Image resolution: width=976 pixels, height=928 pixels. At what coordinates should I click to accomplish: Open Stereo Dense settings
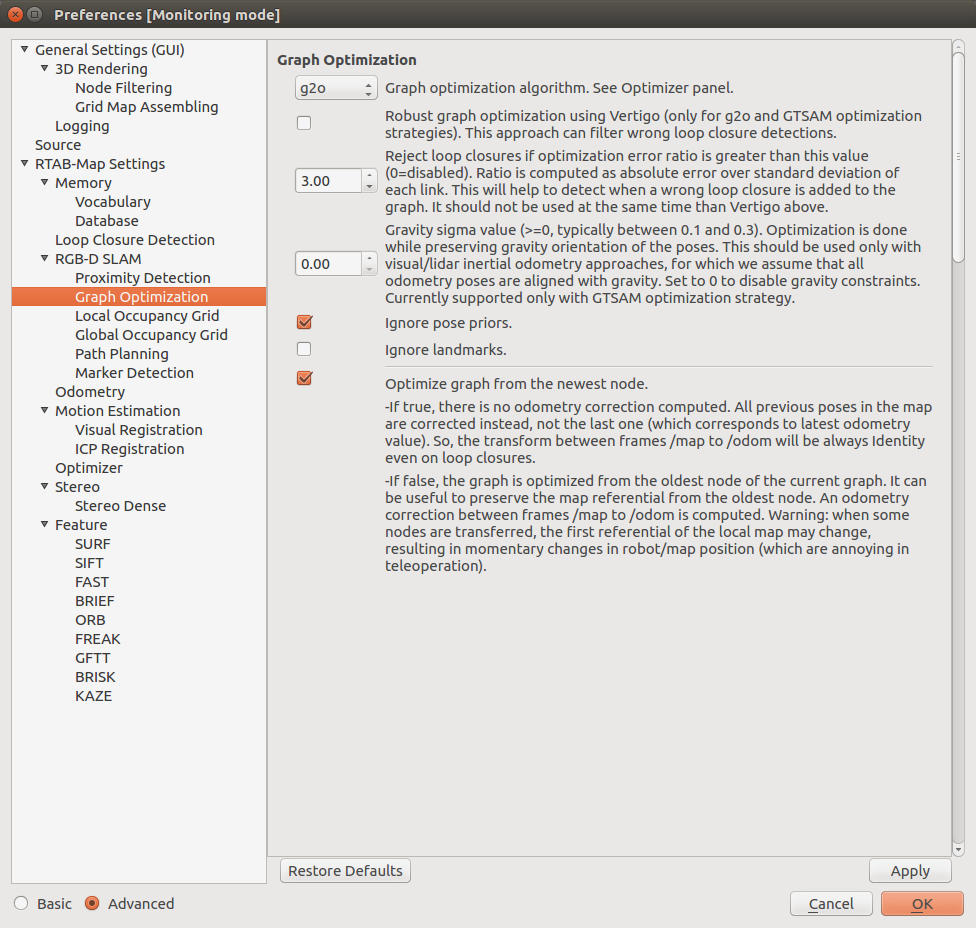pyautogui.click(x=120, y=505)
